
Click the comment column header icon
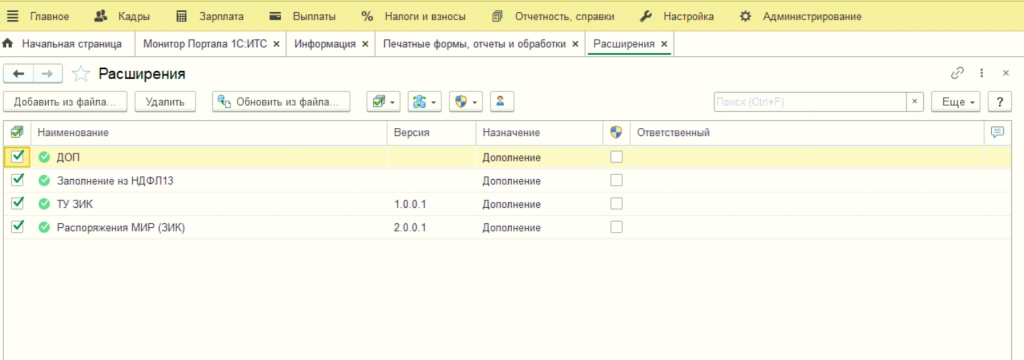[997, 133]
